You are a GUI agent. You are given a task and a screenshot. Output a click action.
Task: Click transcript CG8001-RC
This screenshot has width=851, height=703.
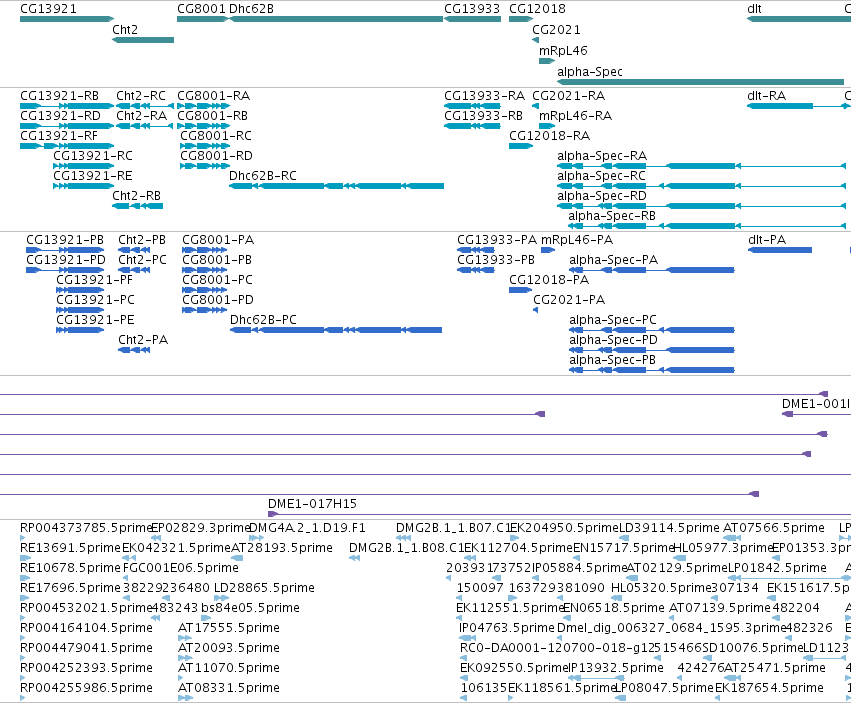pos(205,146)
